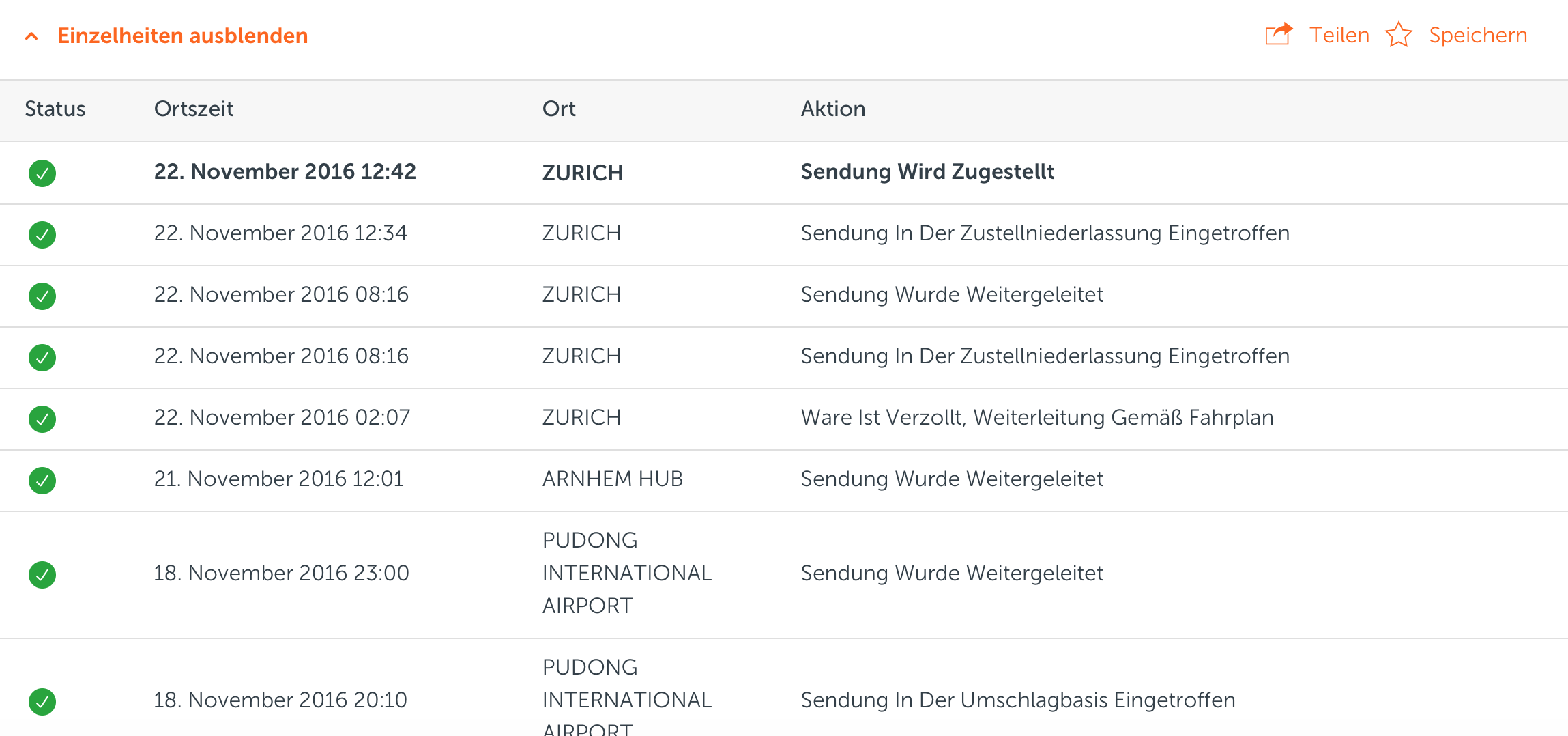
Task: Click the star save icon
Action: 1398,35
